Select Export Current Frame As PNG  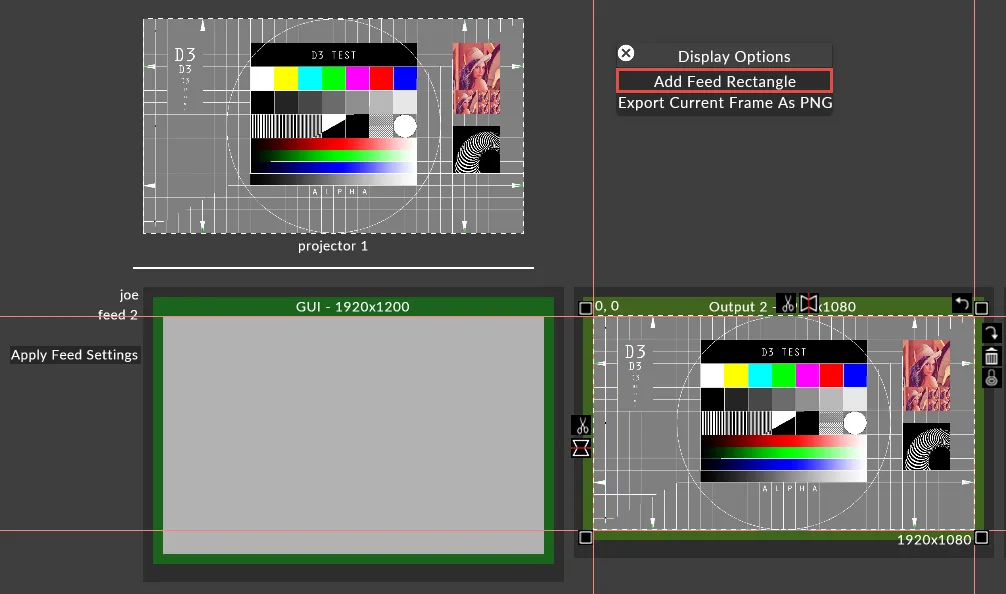tap(724, 103)
